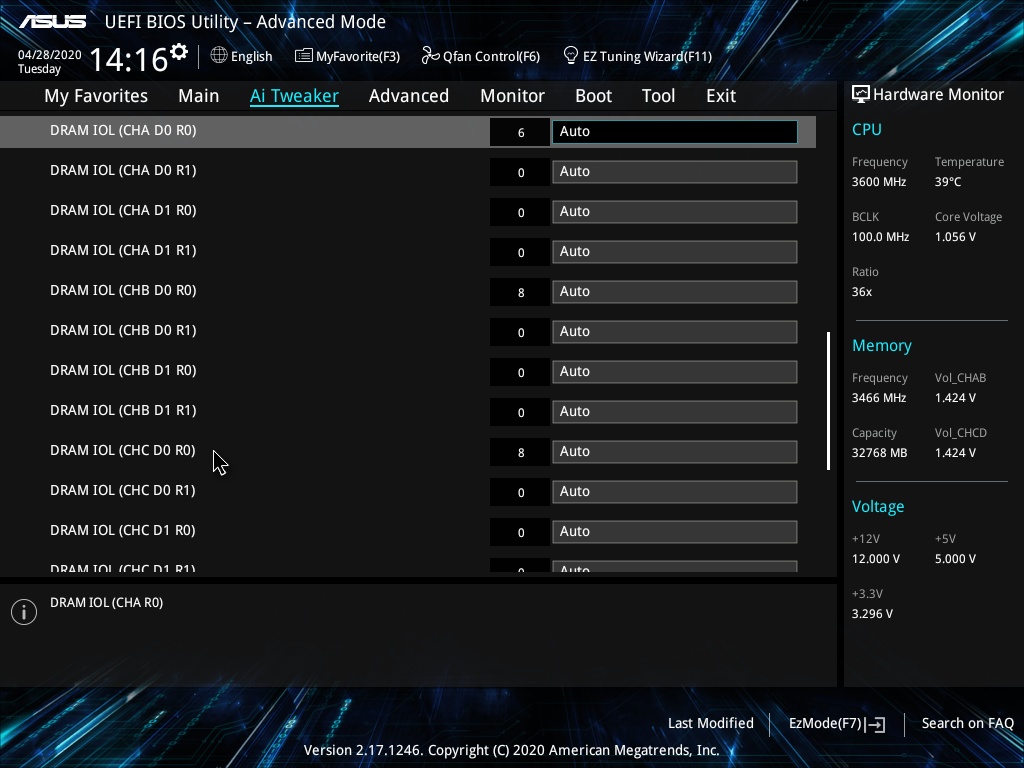Viewport: 1024px width, 768px height.
Task: Click the Last Modified button
Action: (x=711, y=723)
